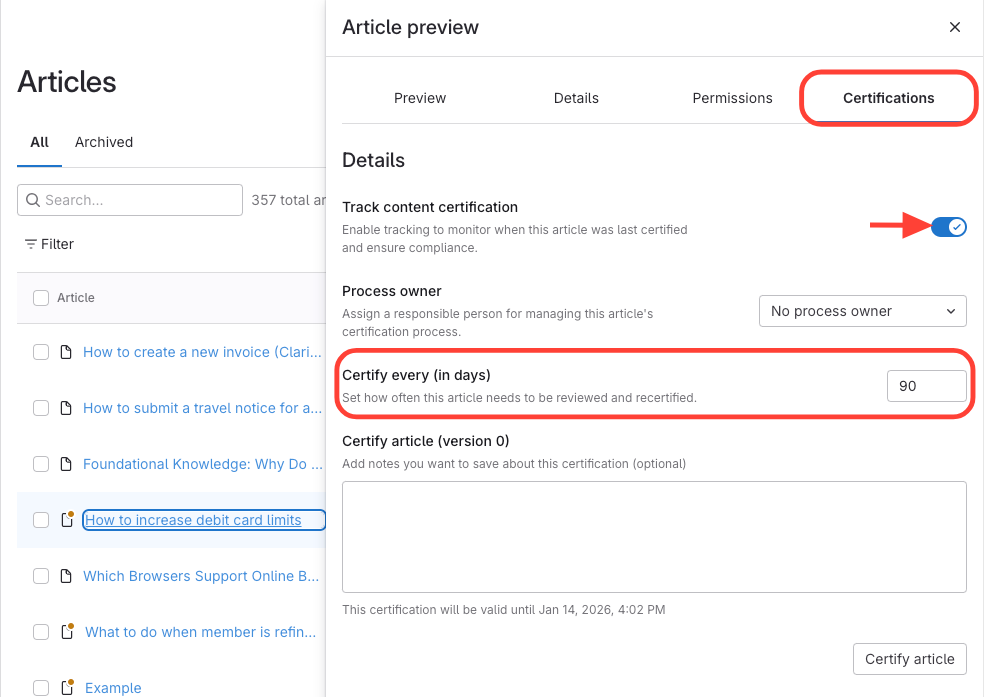Open the 'No process owner' dropdown
The width and height of the screenshot is (984, 697).
862,311
